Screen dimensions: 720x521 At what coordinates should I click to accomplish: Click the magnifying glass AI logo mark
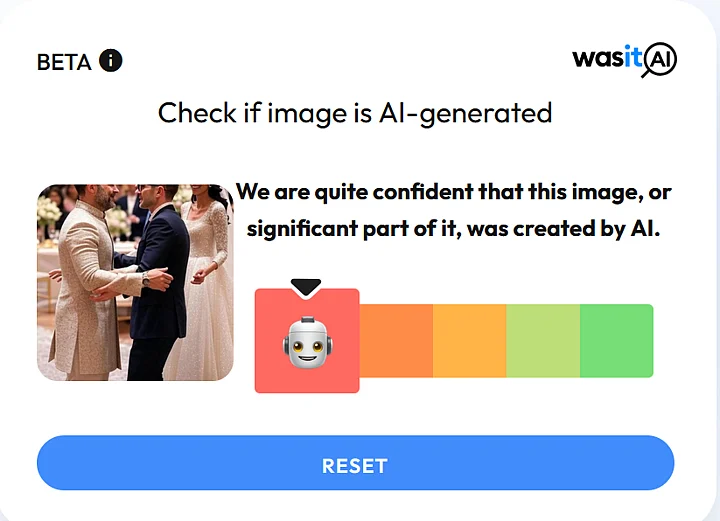(x=659, y=60)
